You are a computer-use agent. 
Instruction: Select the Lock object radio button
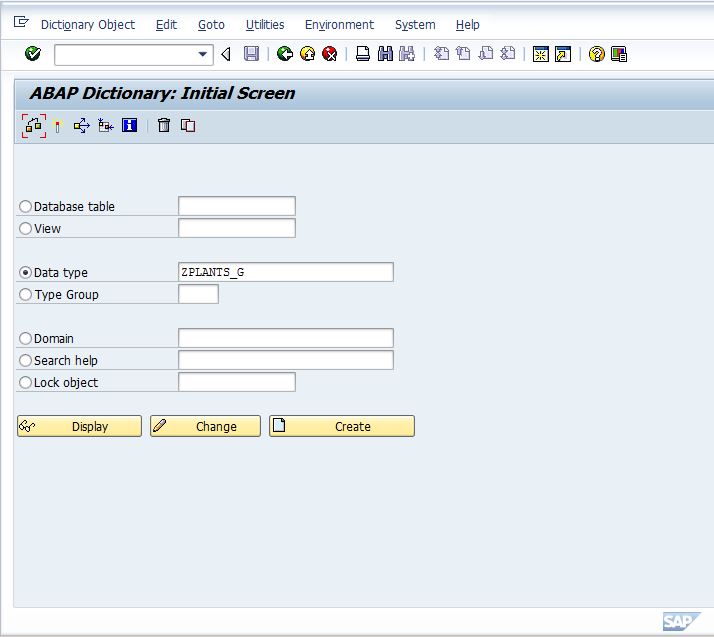pyautogui.click(x=26, y=382)
